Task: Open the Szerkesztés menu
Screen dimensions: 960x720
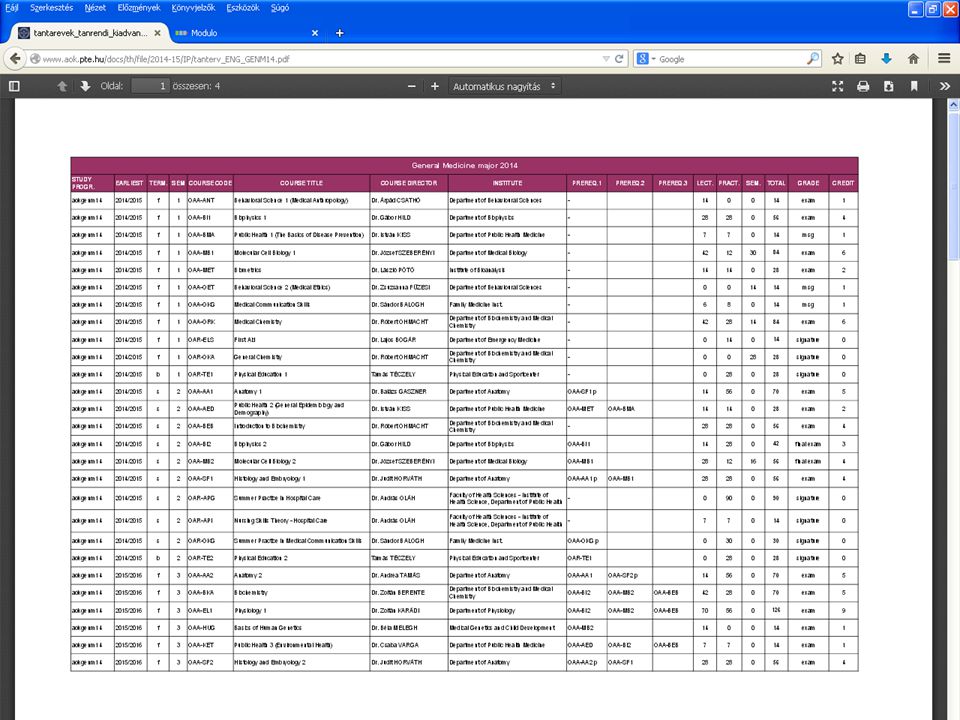Action: (51, 8)
